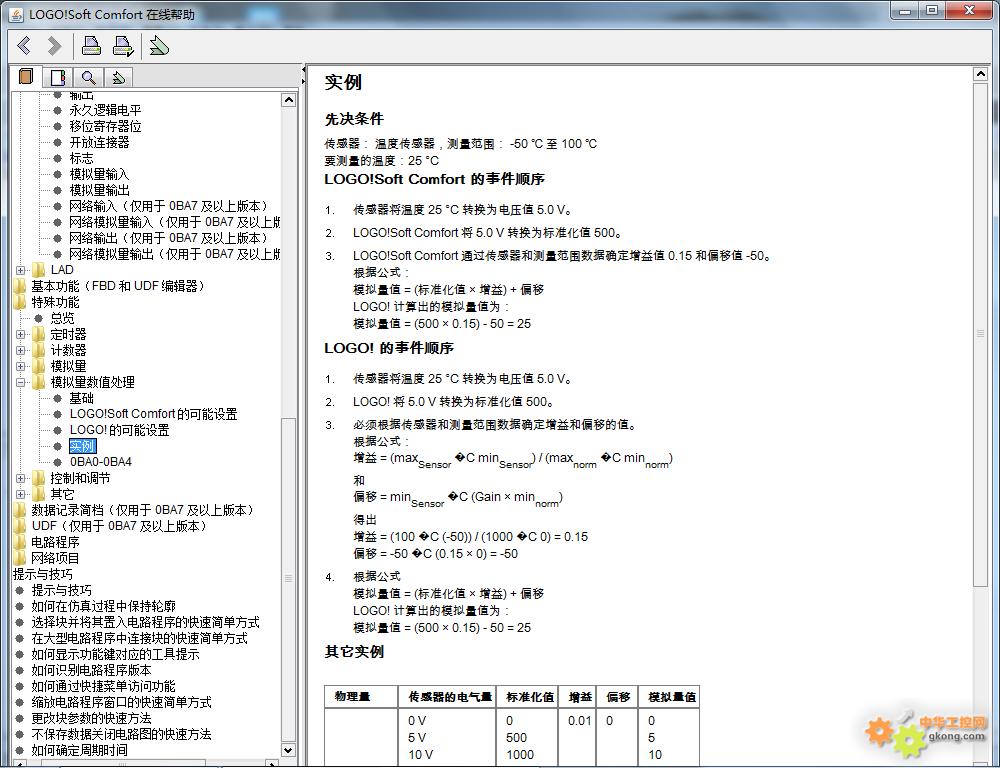The width and height of the screenshot is (1000, 768).
Task: Select the 数据记录简档 folder
Action: (x=144, y=510)
